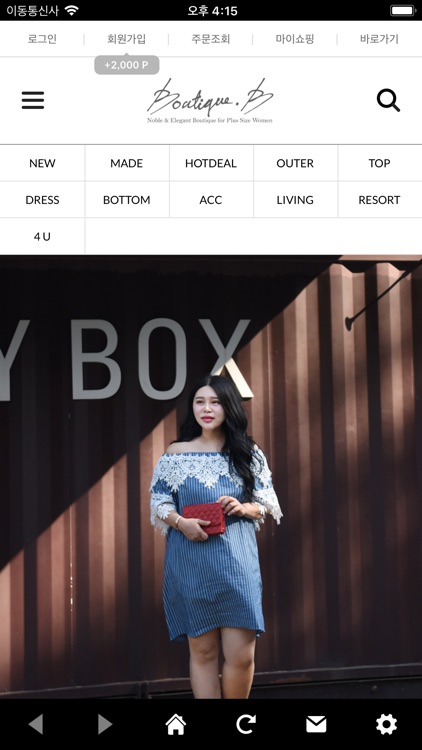Open 회원가입 sign-up link
Viewport: 422px width, 750px height.
click(x=126, y=39)
